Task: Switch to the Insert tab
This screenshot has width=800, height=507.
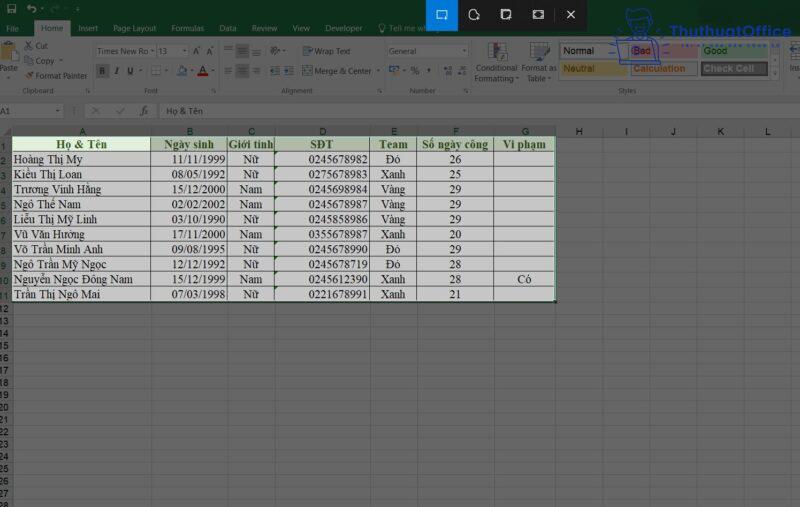Action: (88, 28)
